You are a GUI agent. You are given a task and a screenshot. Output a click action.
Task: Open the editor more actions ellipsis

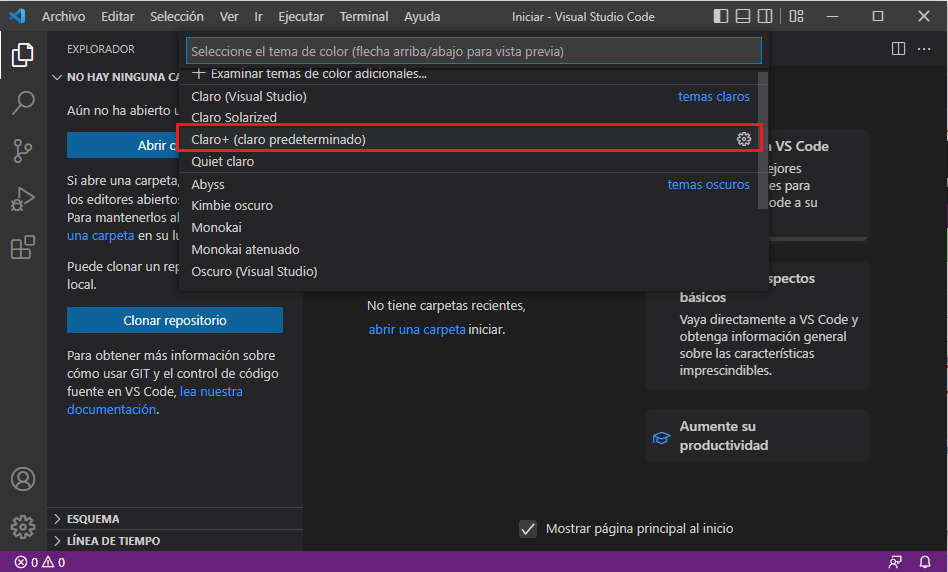coord(924,49)
